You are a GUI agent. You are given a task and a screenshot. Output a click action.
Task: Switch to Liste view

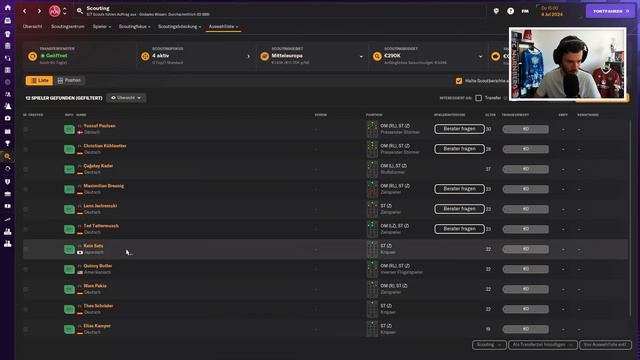coord(39,81)
